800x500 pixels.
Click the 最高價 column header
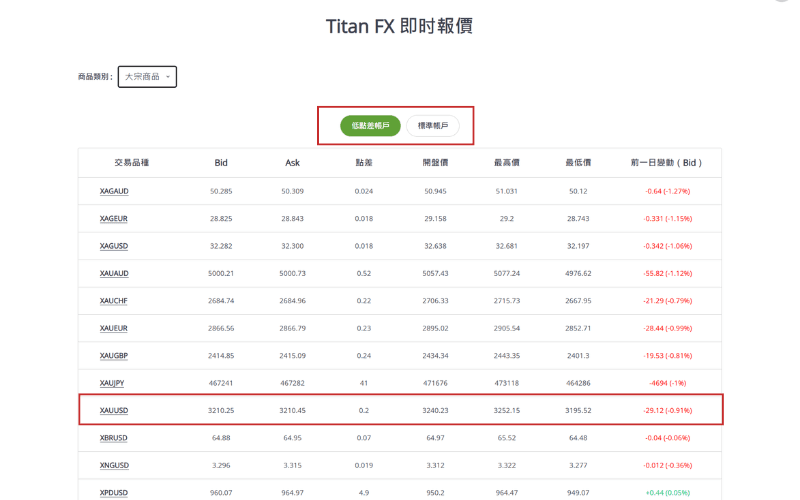pyautogui.click(x=507, y=163)
